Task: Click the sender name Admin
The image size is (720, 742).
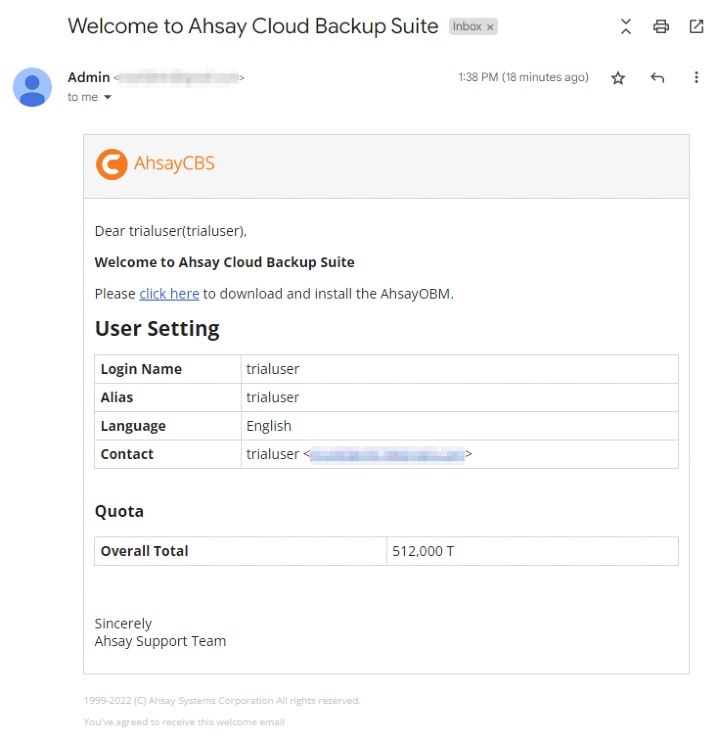Action: click(88, 77)
